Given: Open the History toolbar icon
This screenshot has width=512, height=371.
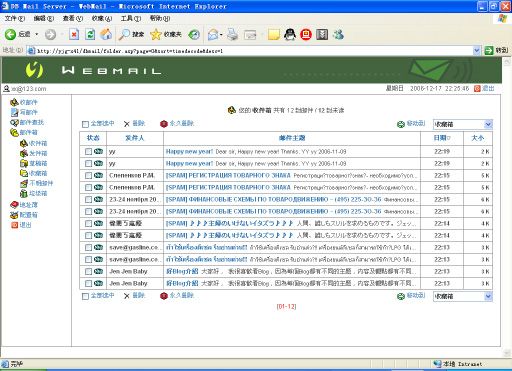Looking at the screenshot, I should (194, 34).
